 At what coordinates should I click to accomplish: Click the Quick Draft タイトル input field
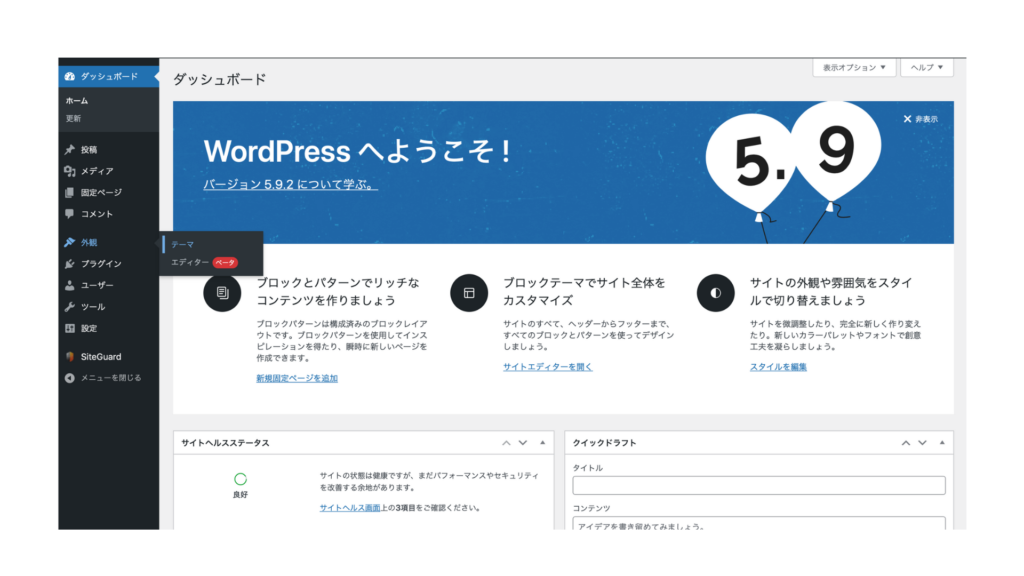759,485
